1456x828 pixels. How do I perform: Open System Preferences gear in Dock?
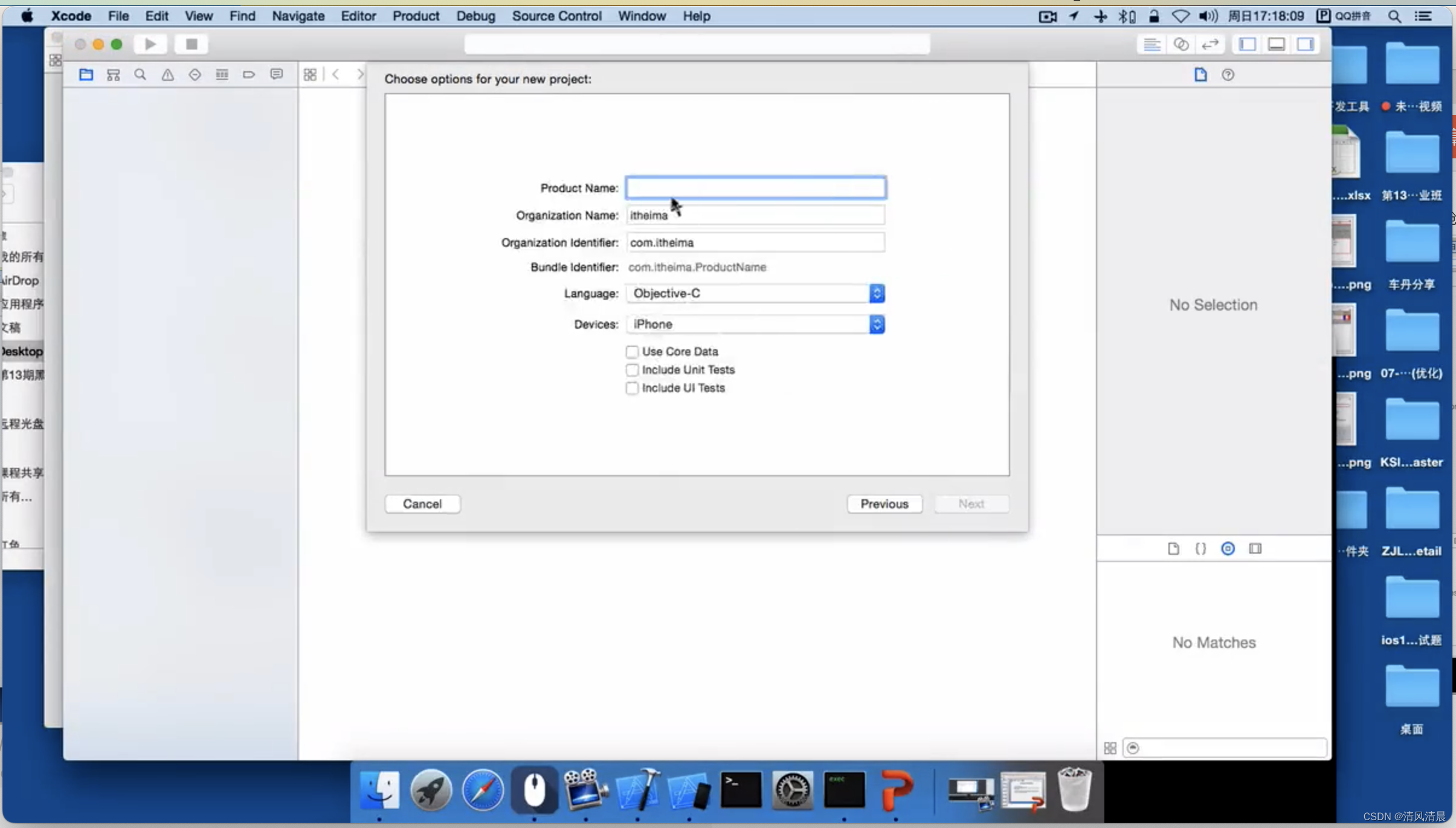pyautogui.click(x=792, y=789)
